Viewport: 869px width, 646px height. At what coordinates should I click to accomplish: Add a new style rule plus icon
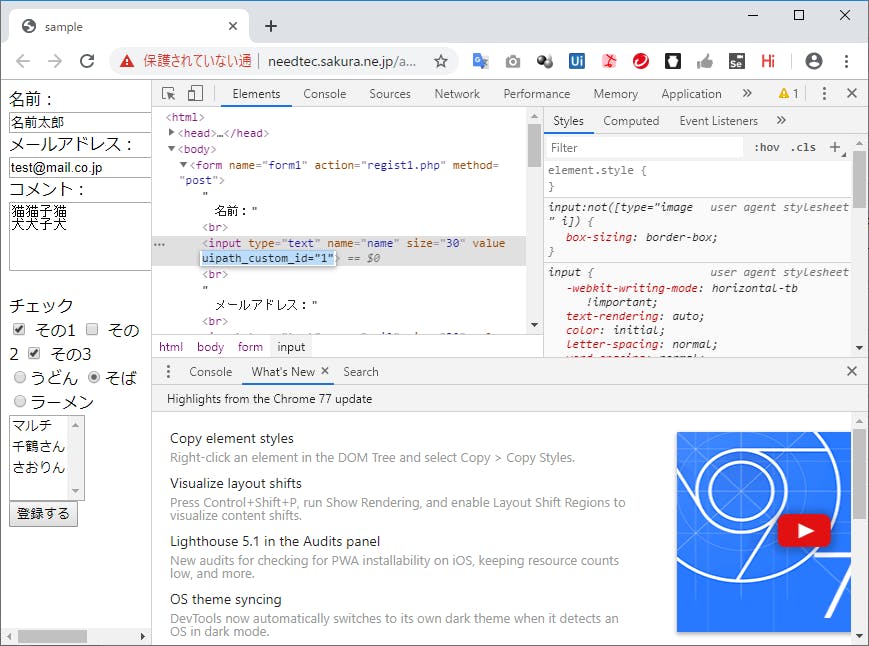pos(835,147)
